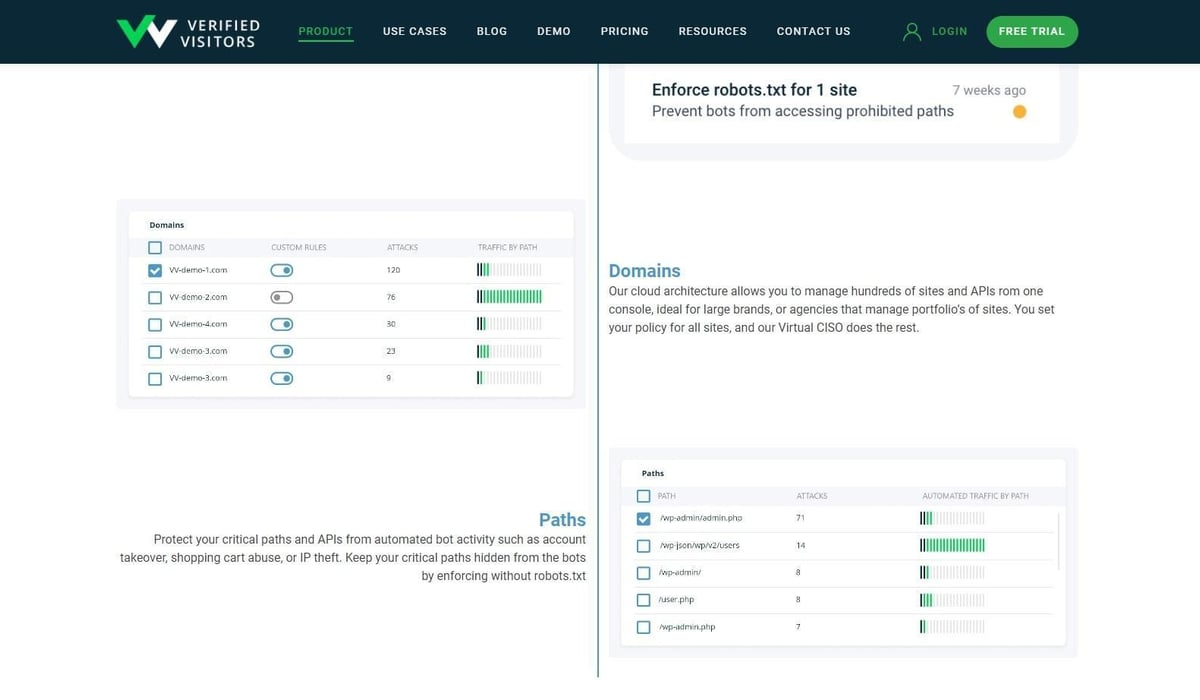This screenshot has width=1200, height=700.
Task: Click the /wp-admin.php path name
Action: pyautogui.click(x=688, y=627)
